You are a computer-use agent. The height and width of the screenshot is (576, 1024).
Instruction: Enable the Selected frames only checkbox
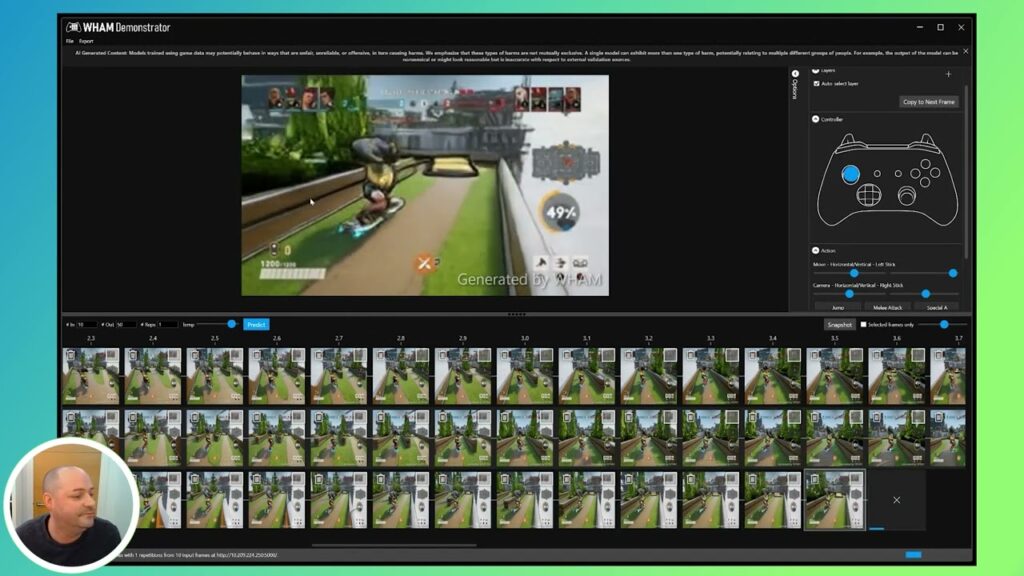tap(863, 325)
